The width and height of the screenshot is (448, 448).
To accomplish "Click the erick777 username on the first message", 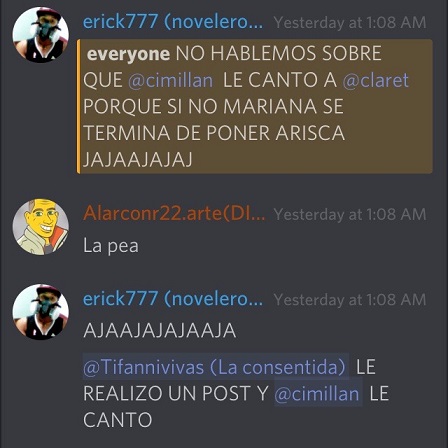I will click(x=173, y=22).
